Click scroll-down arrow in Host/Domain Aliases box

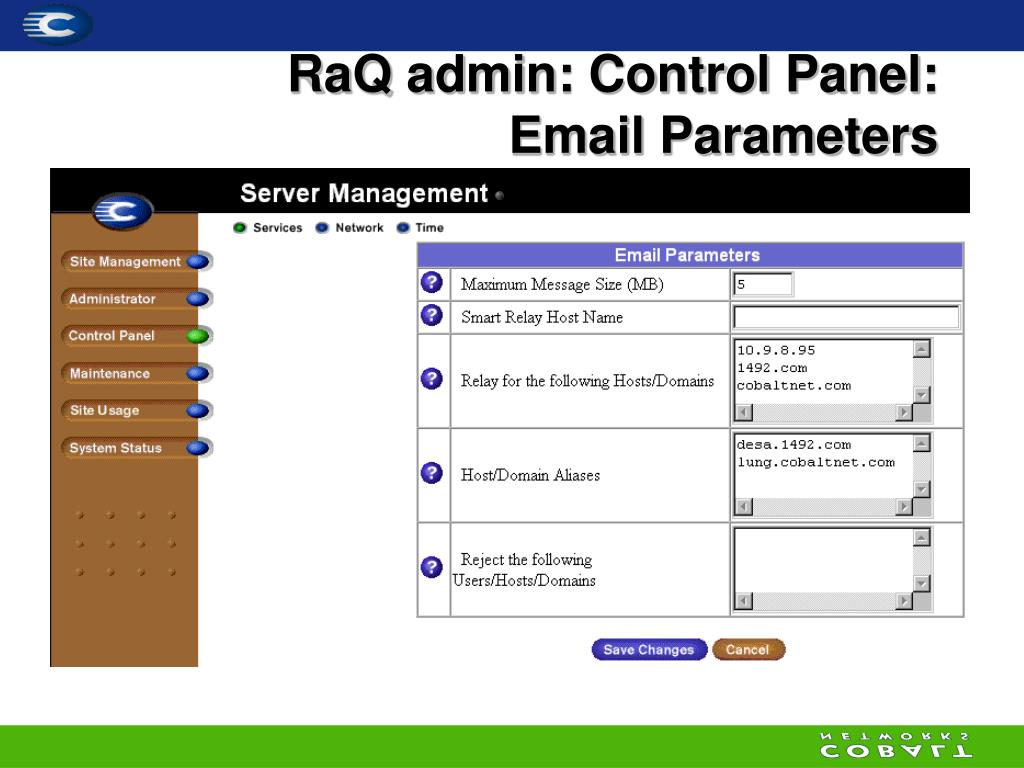pyautogui.click(x=921, y=489)
